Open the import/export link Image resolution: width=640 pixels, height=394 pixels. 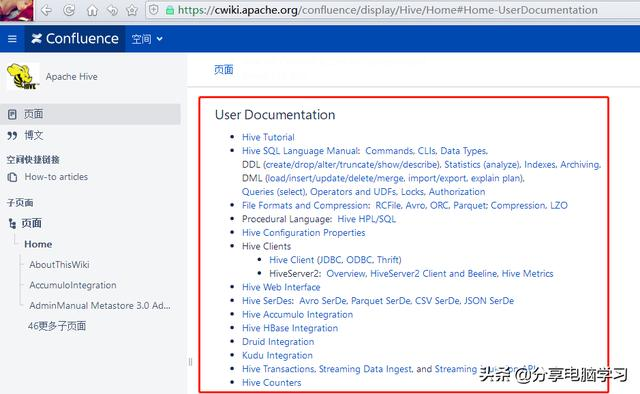point(438,178)
